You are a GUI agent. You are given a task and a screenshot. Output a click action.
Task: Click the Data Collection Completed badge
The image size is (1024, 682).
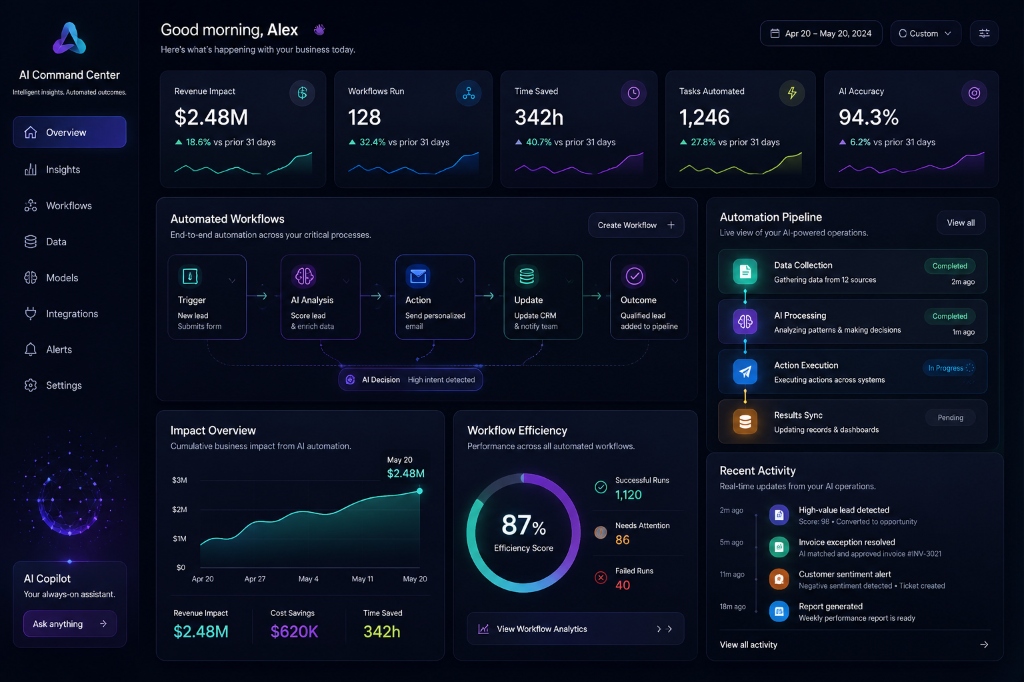tap(950, 266)
